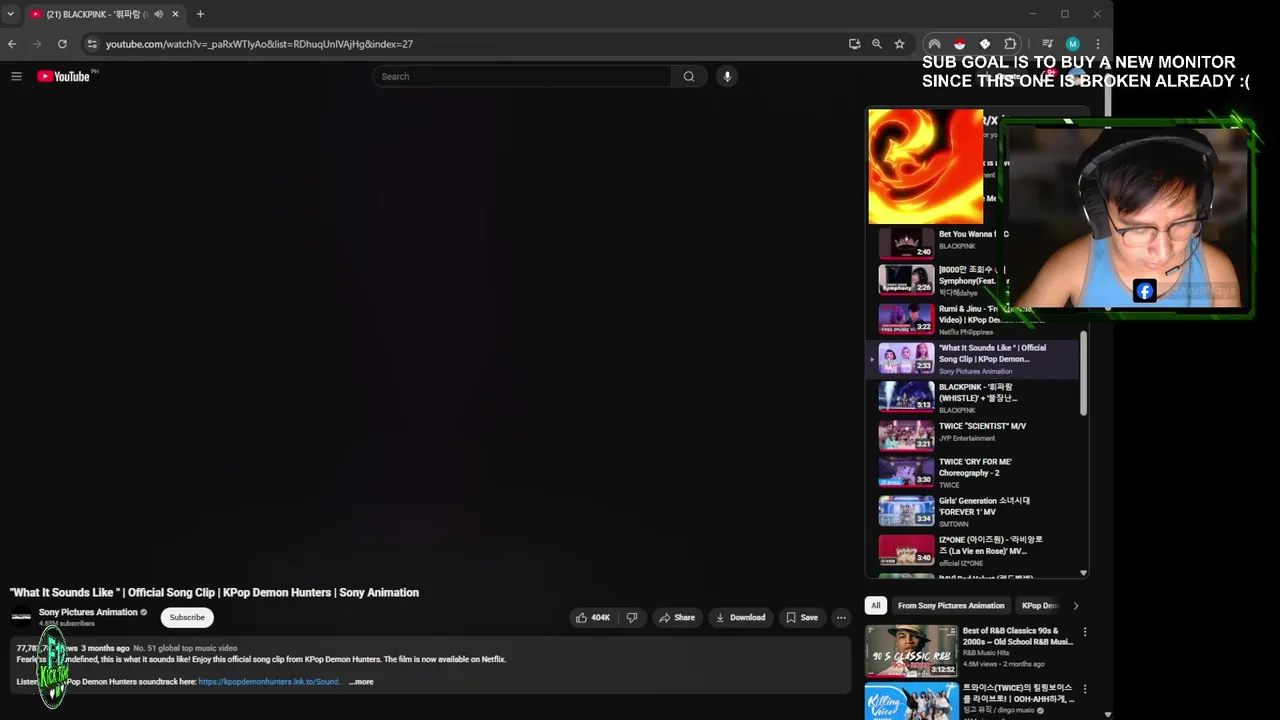
Task: Go to YouTube home via logo
Action: point(64,76)
